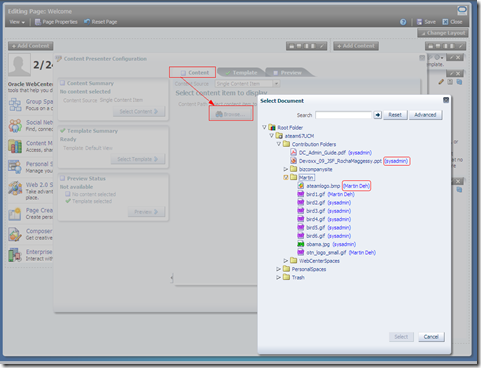Click the Search input field
Image resolution: width=481 pixels, height=368 pixels.
click(343, 115)
